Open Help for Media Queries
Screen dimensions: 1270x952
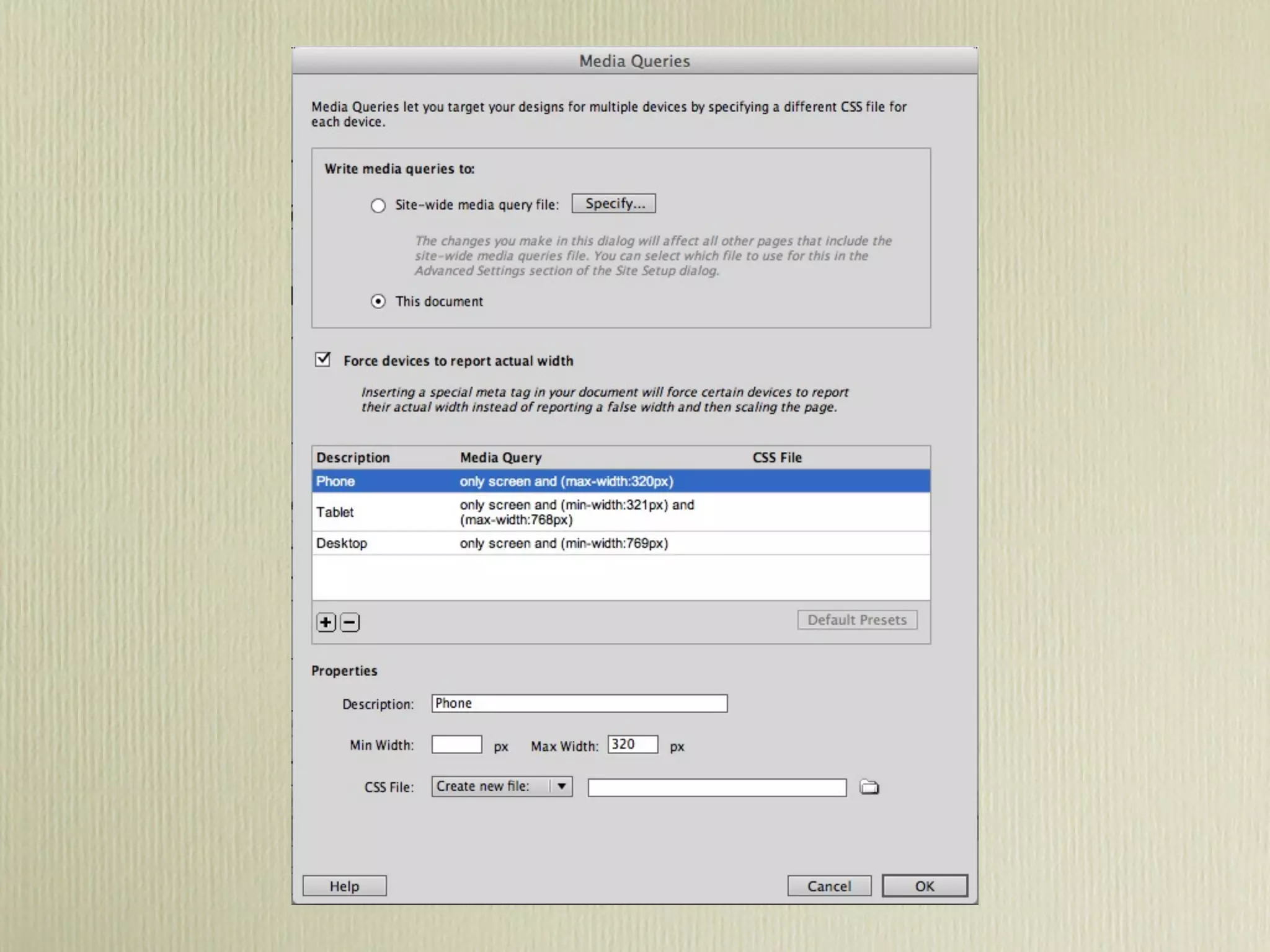click(344, 886)
